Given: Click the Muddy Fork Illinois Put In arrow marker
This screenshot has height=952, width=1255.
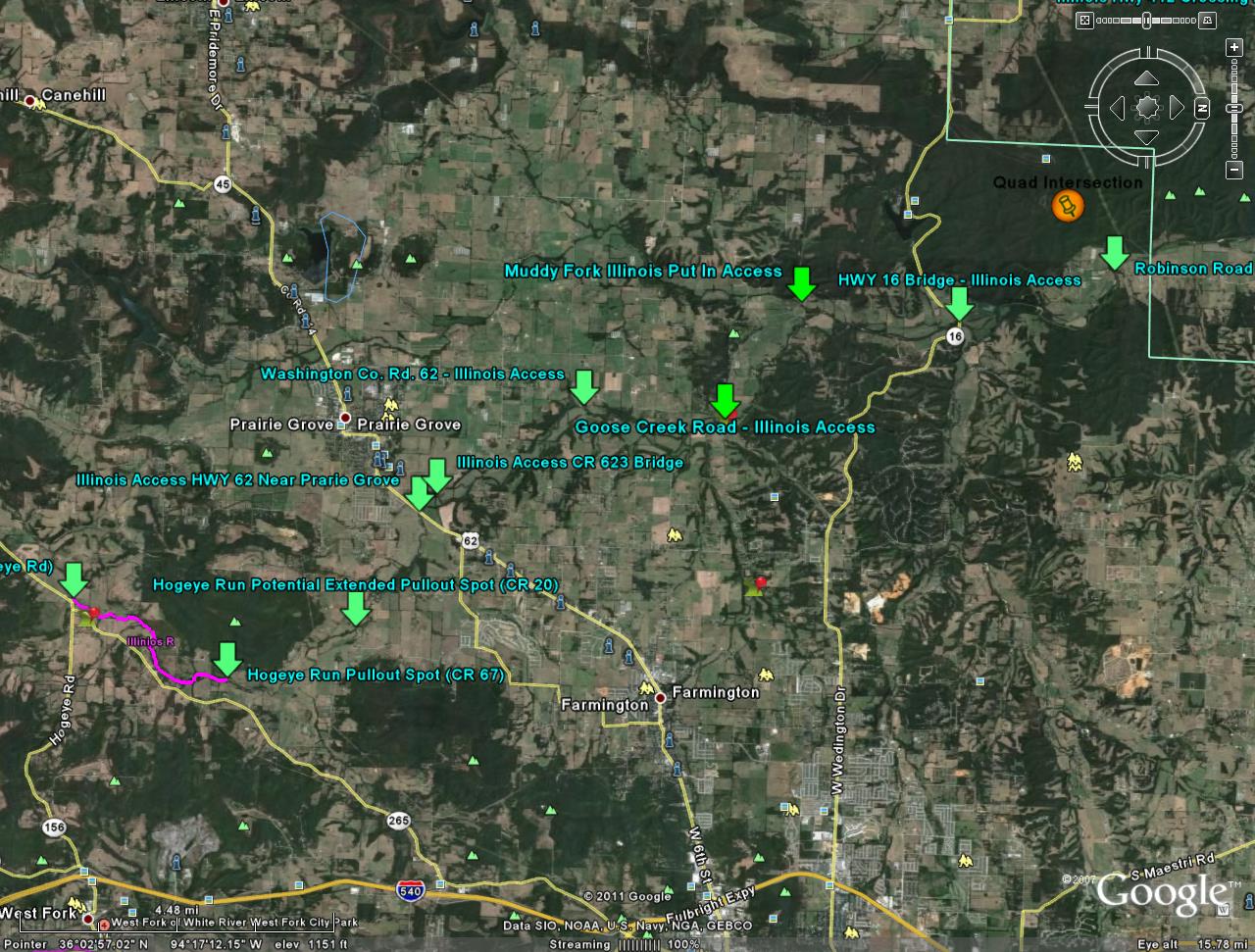Looking at the screenshot, I should 802,283.
